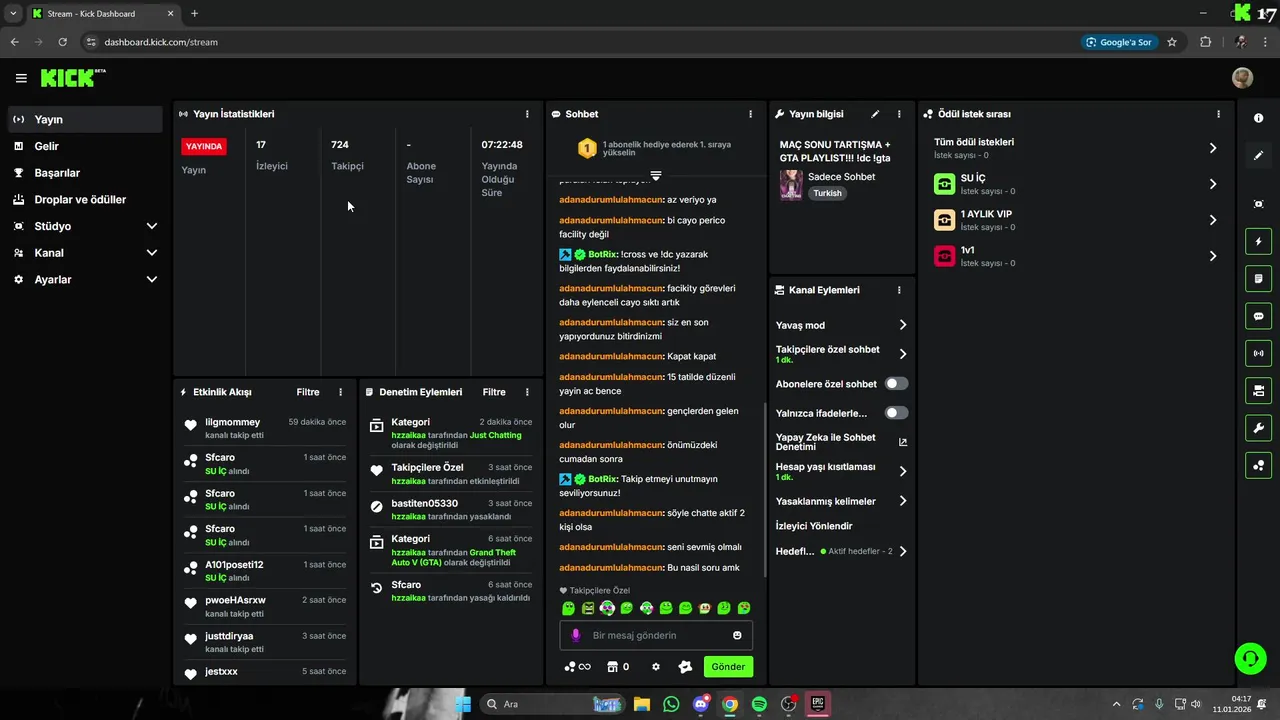Viewport: 1280px width, 720px height.
Task: Edit stream info with pencil icon
Action: (x=875, y=114)
